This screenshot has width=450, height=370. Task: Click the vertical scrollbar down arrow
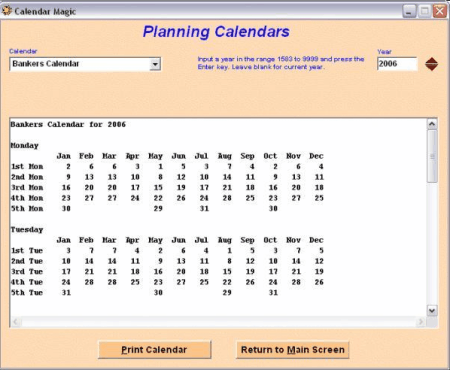pyautogui.click(x=432, y=311)
